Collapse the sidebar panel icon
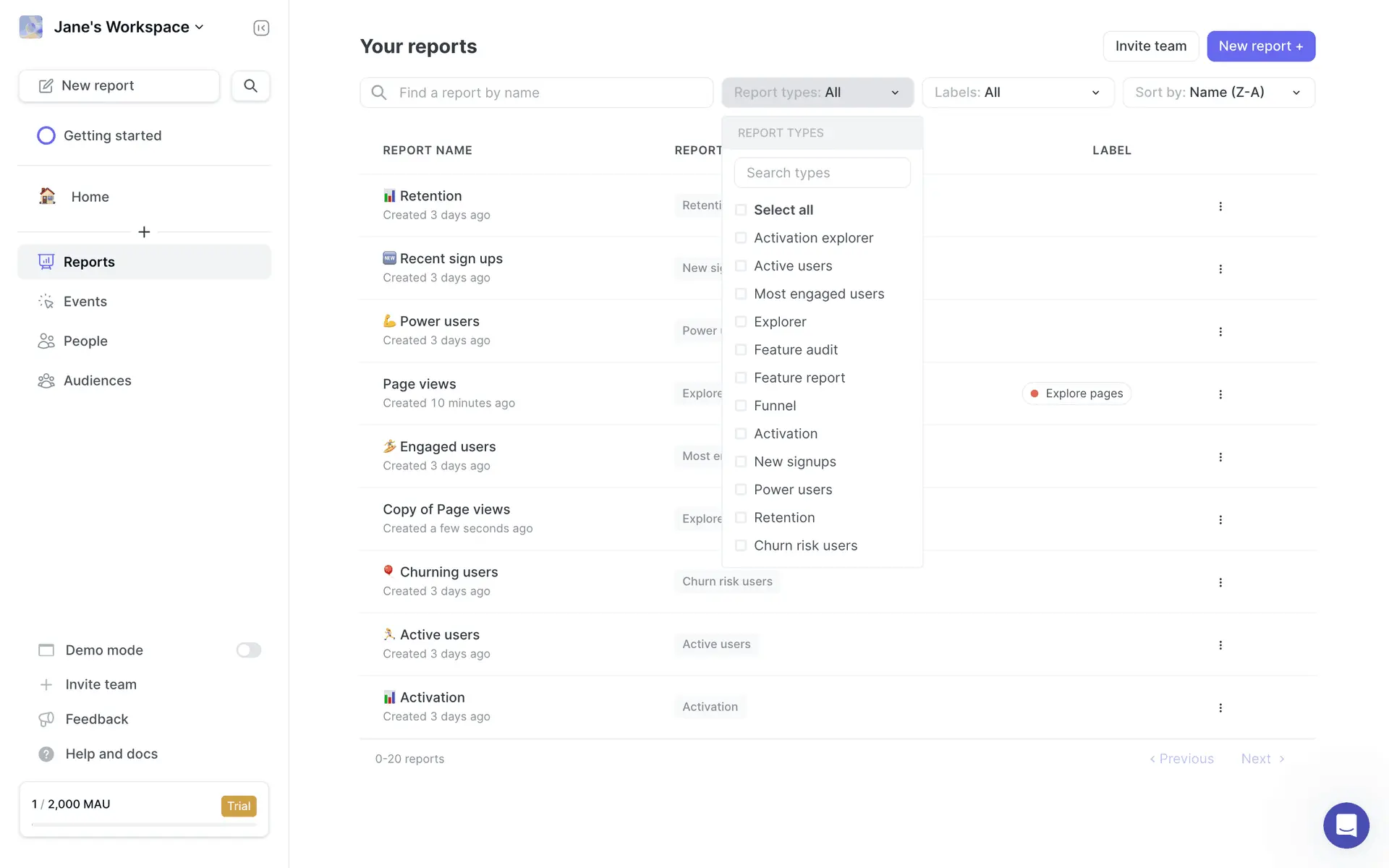 pyautogui.click(x=261, y=27)
